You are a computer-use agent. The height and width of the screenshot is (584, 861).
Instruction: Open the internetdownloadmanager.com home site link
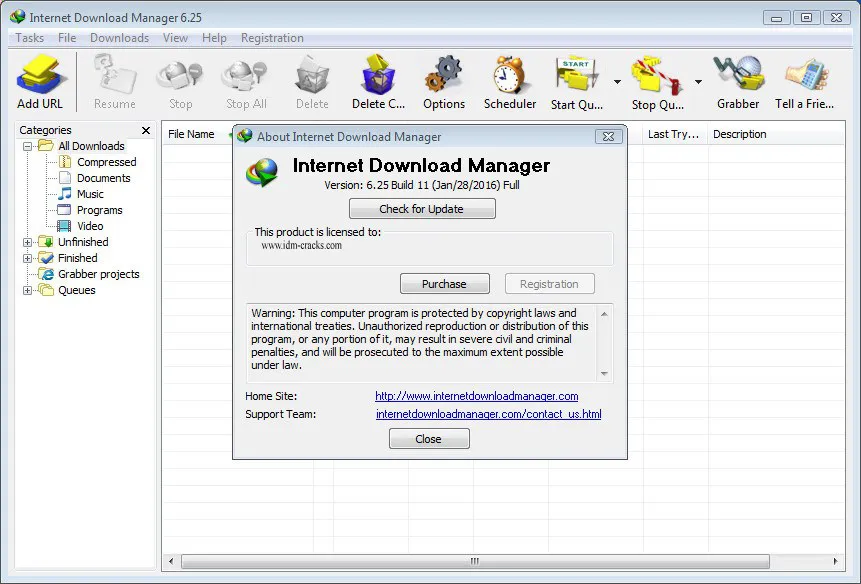click(x=477, y=396)
